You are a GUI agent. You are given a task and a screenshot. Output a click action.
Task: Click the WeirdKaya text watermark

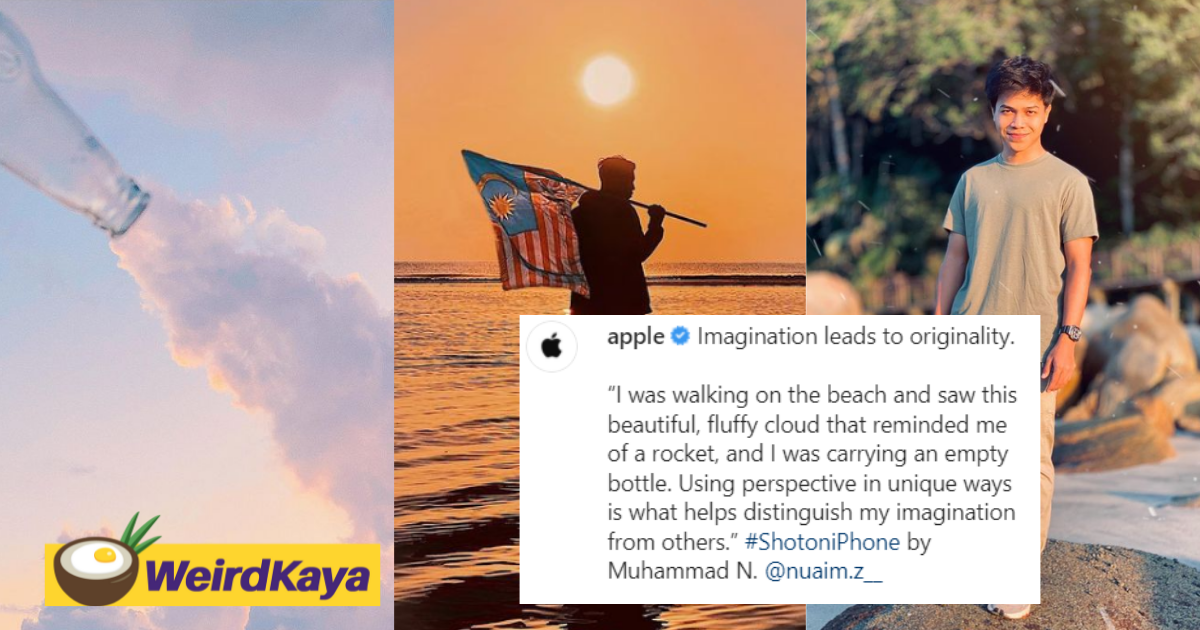(x=258, y=577)
